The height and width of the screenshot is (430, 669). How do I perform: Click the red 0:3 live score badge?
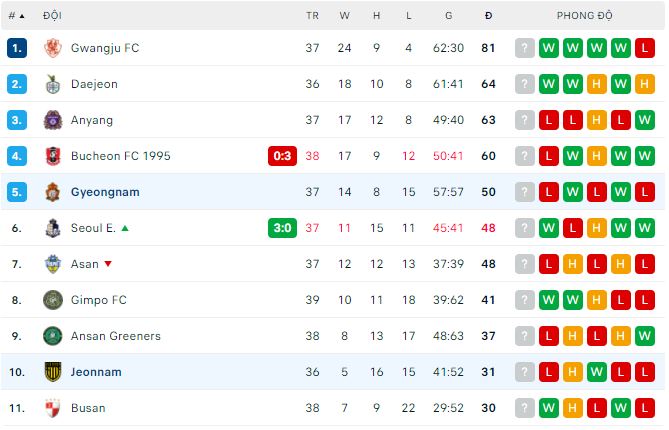[x=282, y=156]
